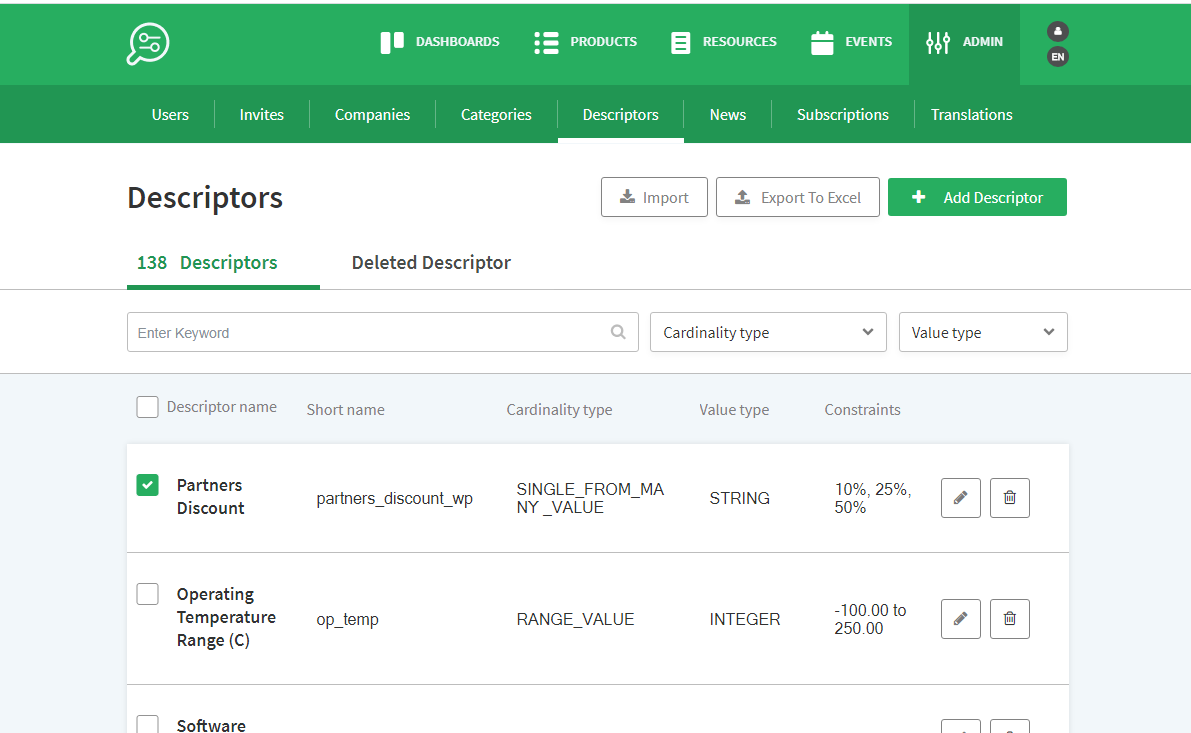Click the RANGE_VALUE cardinality cell
1191x733 pixels.
[575, 620]
